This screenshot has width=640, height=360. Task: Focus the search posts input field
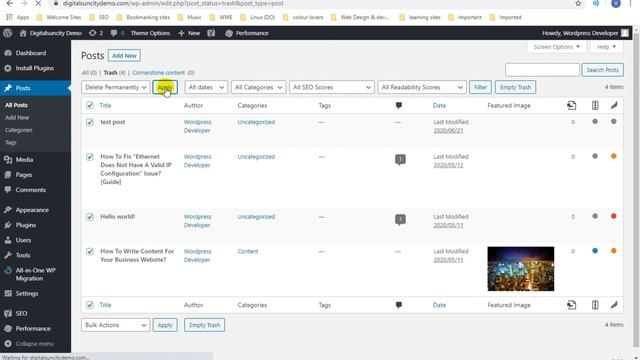[x=542, y=70]
